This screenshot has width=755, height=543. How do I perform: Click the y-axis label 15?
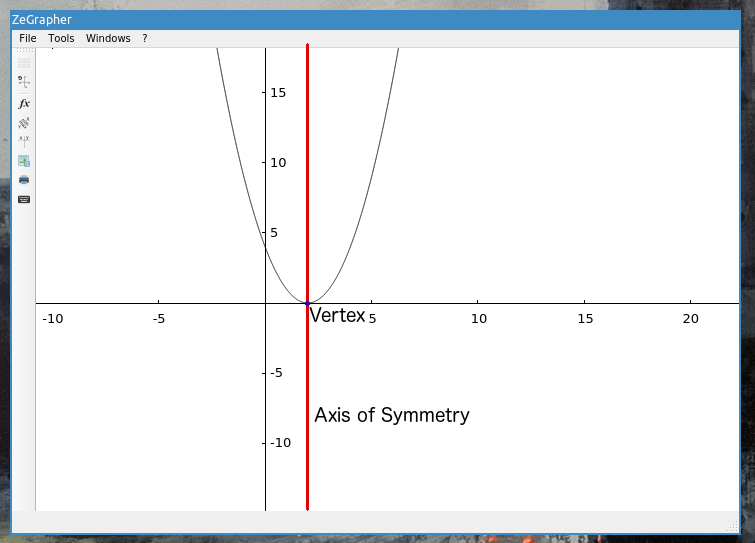click(x=278, y=92)
